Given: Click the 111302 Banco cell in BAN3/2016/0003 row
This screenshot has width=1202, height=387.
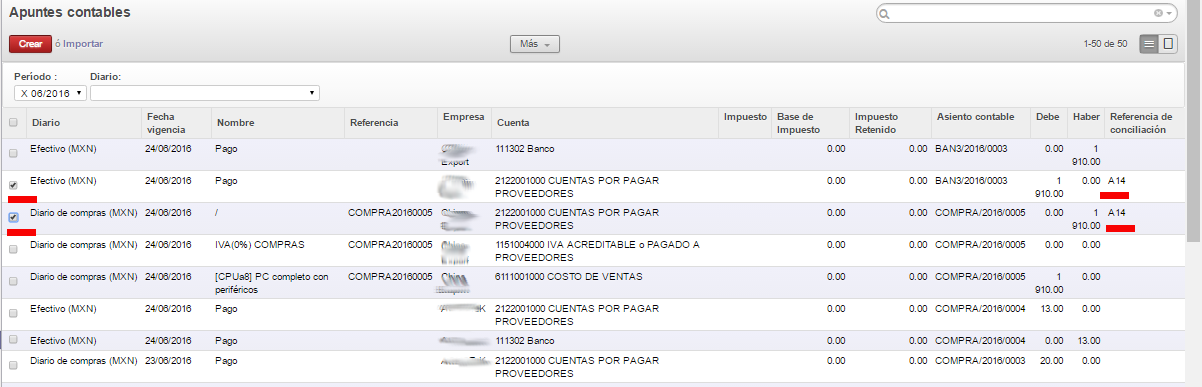Looking at the screenshot, I should (x=526, y=149).
